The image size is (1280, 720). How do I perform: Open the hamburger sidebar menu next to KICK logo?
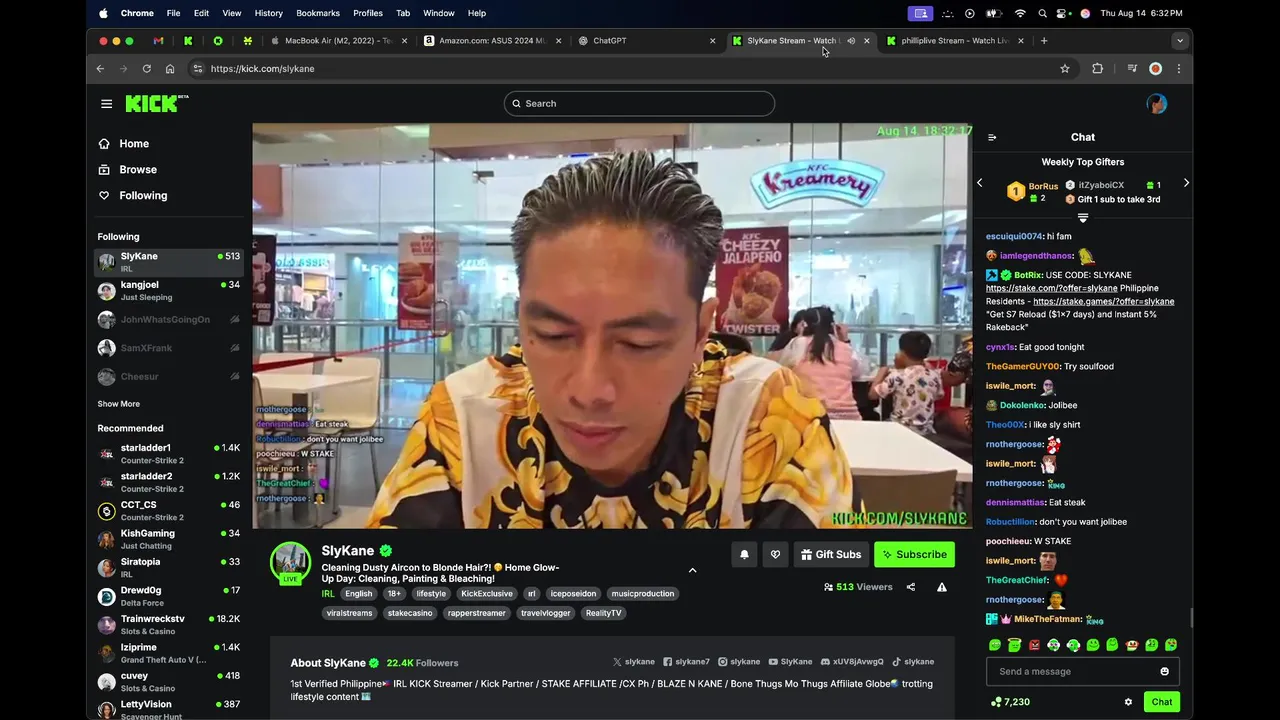(x=106, y=104)
